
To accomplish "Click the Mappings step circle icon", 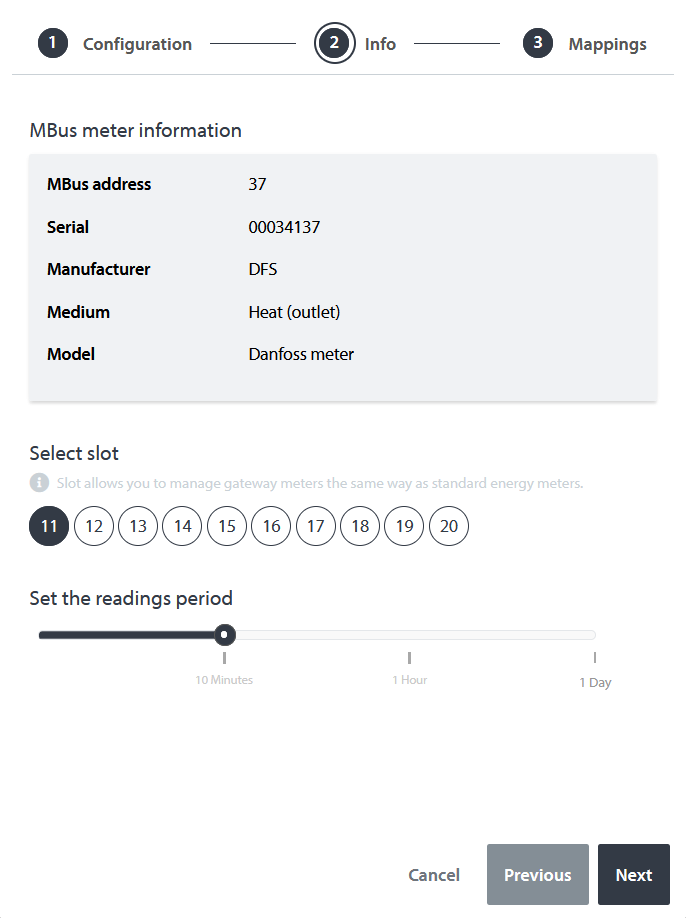I will [538, 43].
